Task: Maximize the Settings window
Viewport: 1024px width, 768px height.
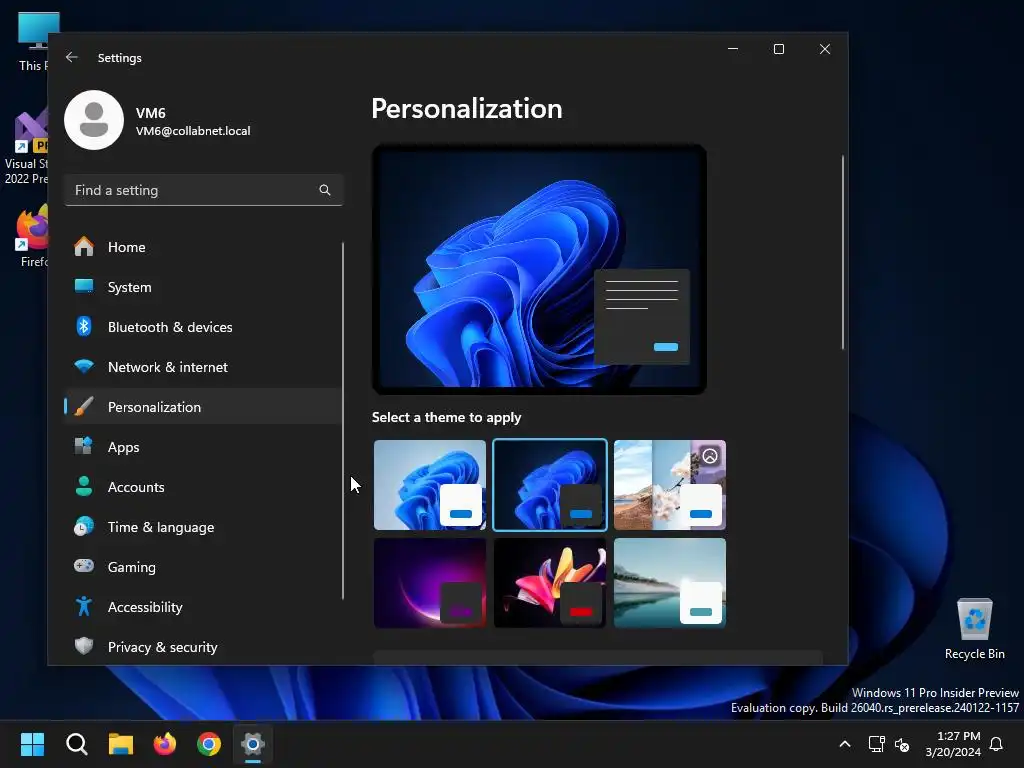Action: 778,49
